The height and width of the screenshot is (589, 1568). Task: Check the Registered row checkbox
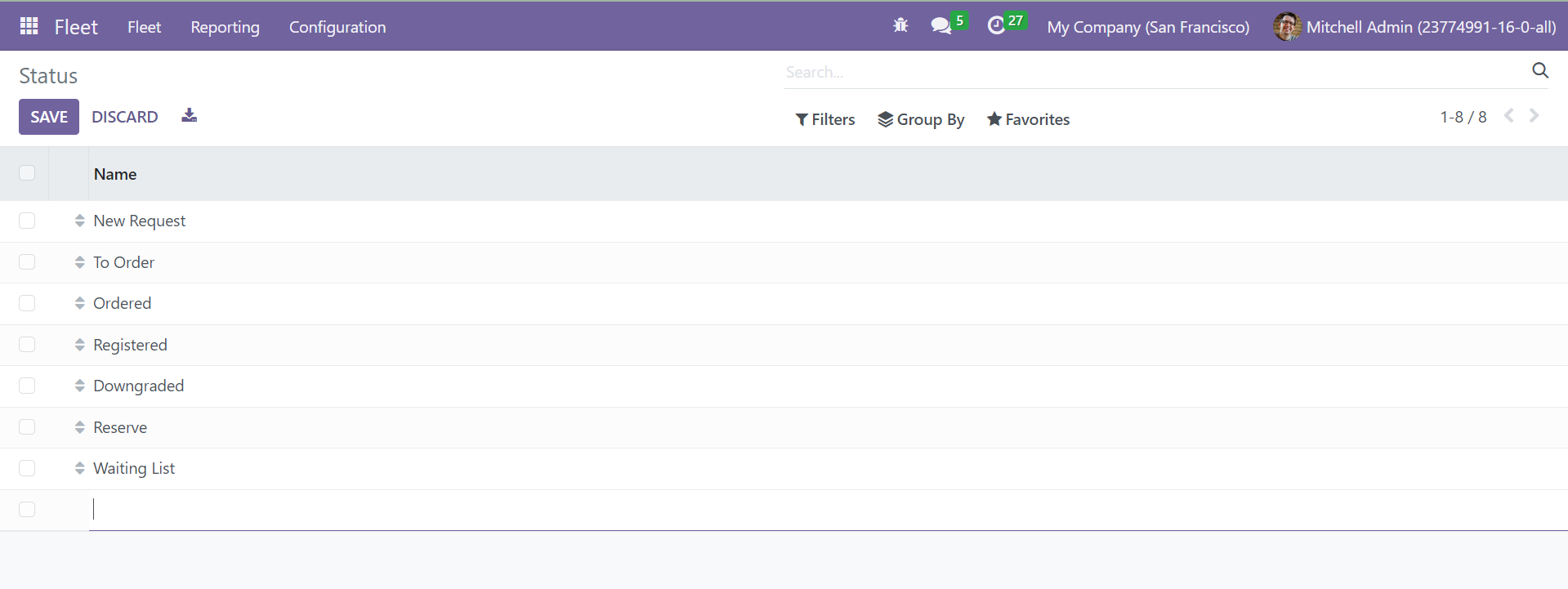coord(27,344)
